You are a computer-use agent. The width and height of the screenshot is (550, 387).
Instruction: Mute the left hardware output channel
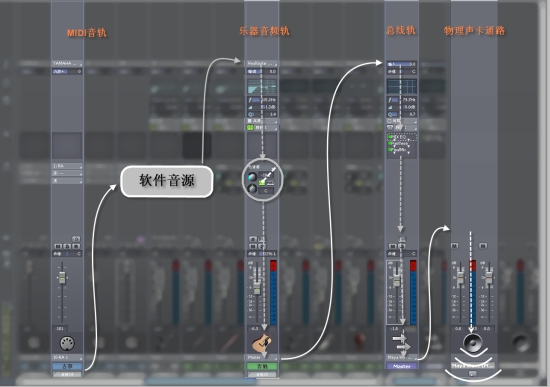tap(455, 246)
